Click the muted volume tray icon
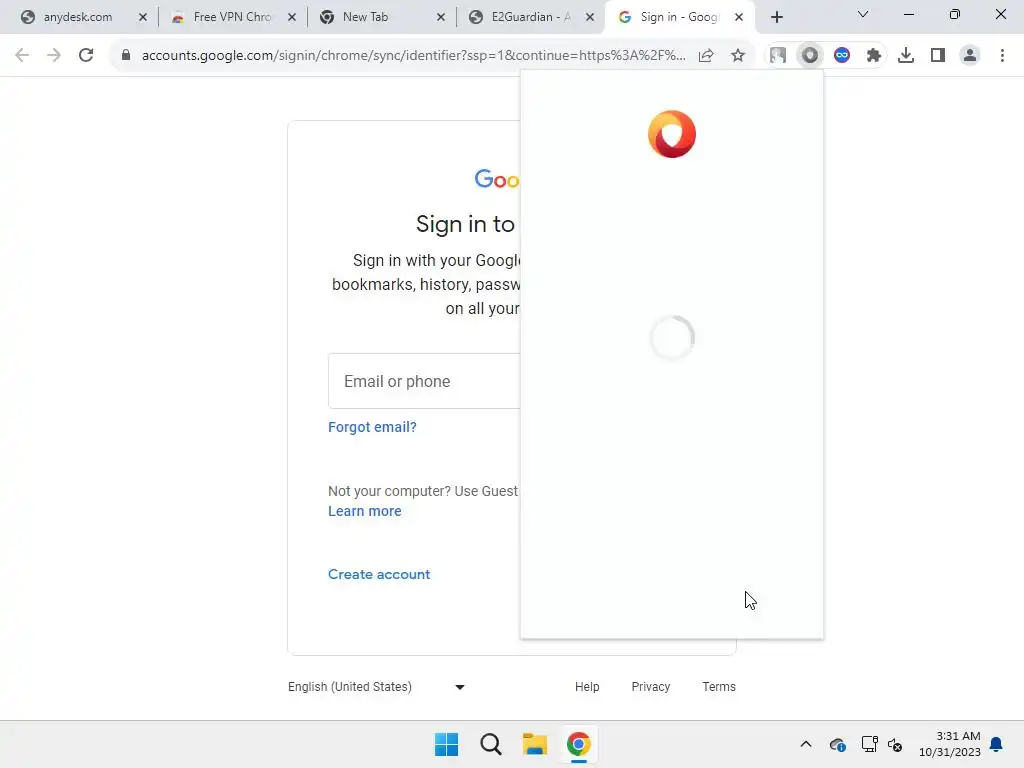The image size is (1024, 768). pos(895,744)
